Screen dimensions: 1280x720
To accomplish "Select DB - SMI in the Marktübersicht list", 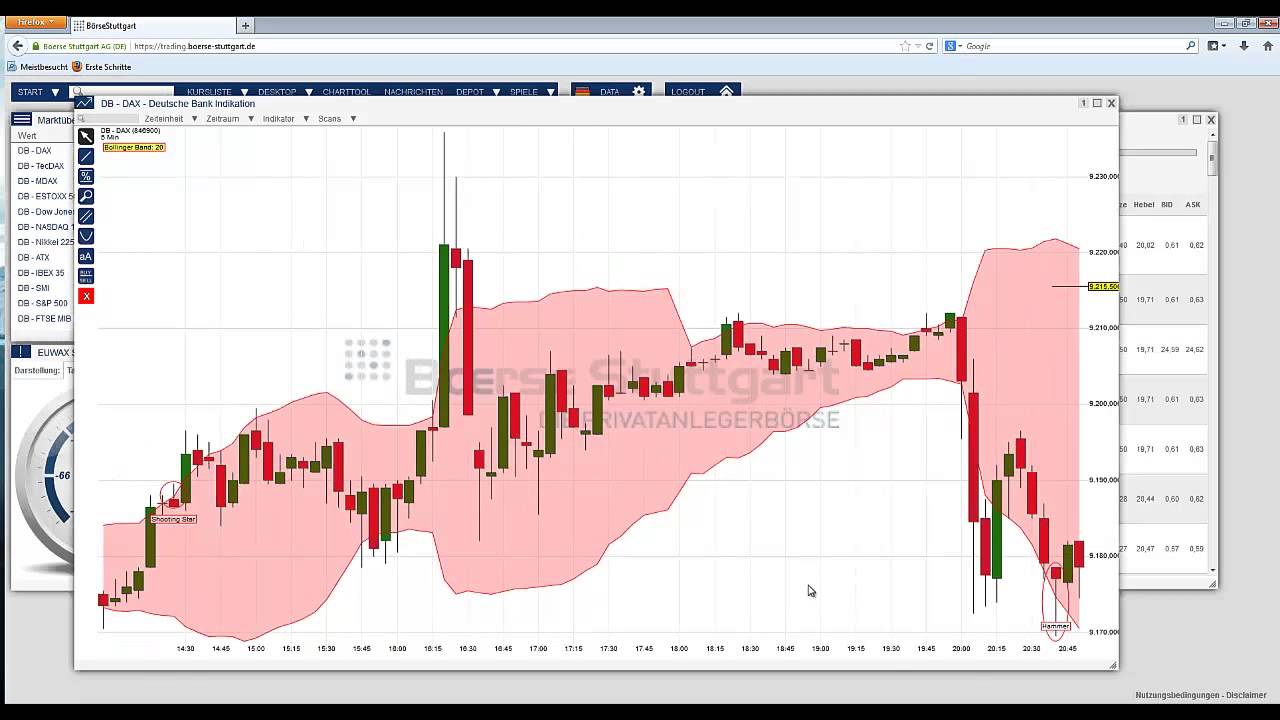I will 33,288.
